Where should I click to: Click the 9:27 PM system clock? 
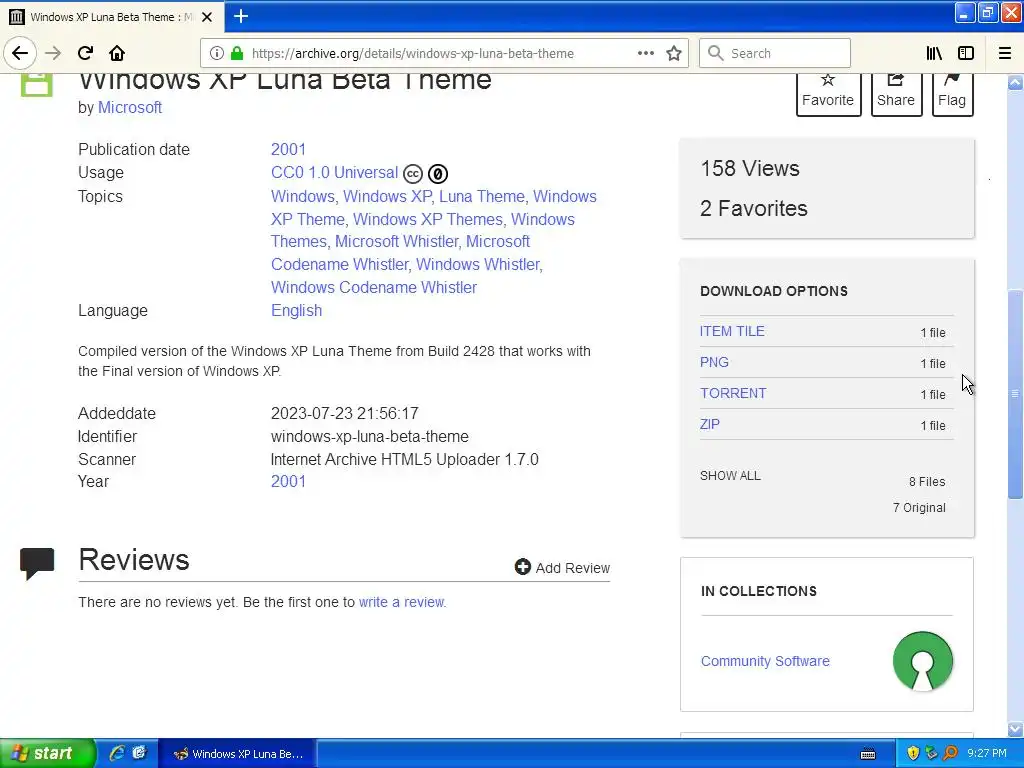(986, 754)
